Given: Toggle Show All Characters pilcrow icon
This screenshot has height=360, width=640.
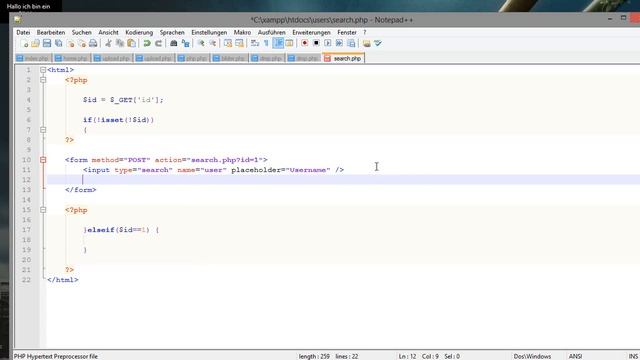Looking at the screenshot, I should 266,43.
